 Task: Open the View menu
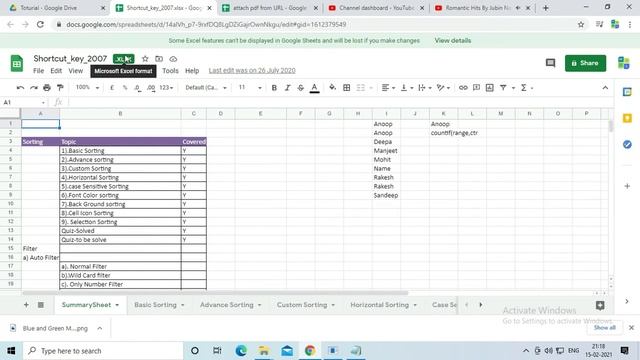pyautogui.click(x=76, y=71)
